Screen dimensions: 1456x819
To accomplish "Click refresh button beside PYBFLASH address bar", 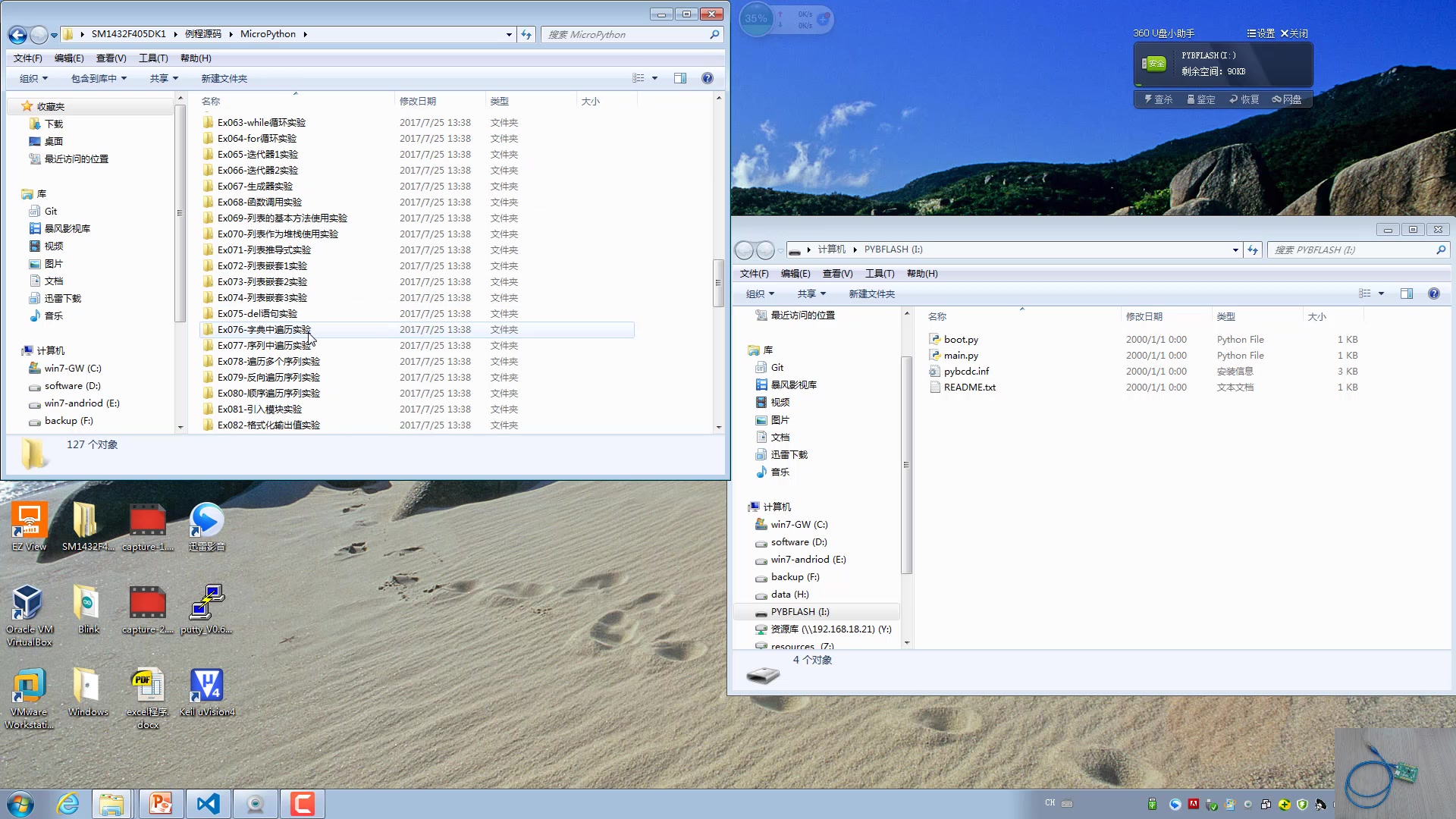I will point(1253,249).
